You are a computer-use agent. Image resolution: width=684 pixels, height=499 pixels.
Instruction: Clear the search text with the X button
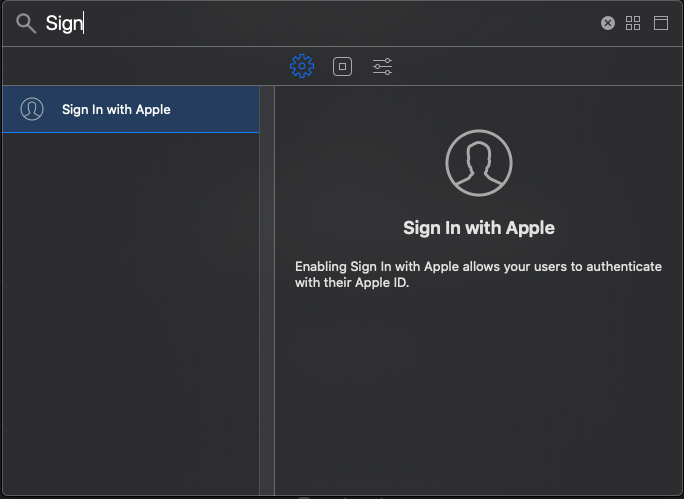608,23
